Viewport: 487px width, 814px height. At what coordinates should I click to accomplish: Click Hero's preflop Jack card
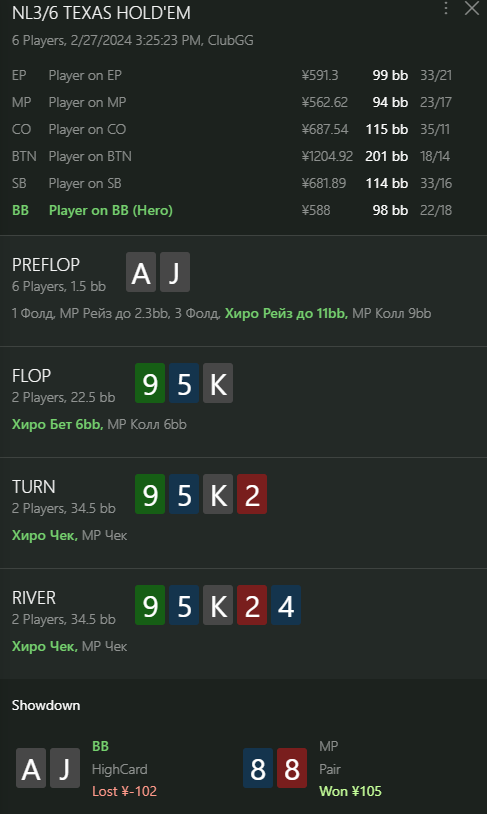click(x=175, y=272)
